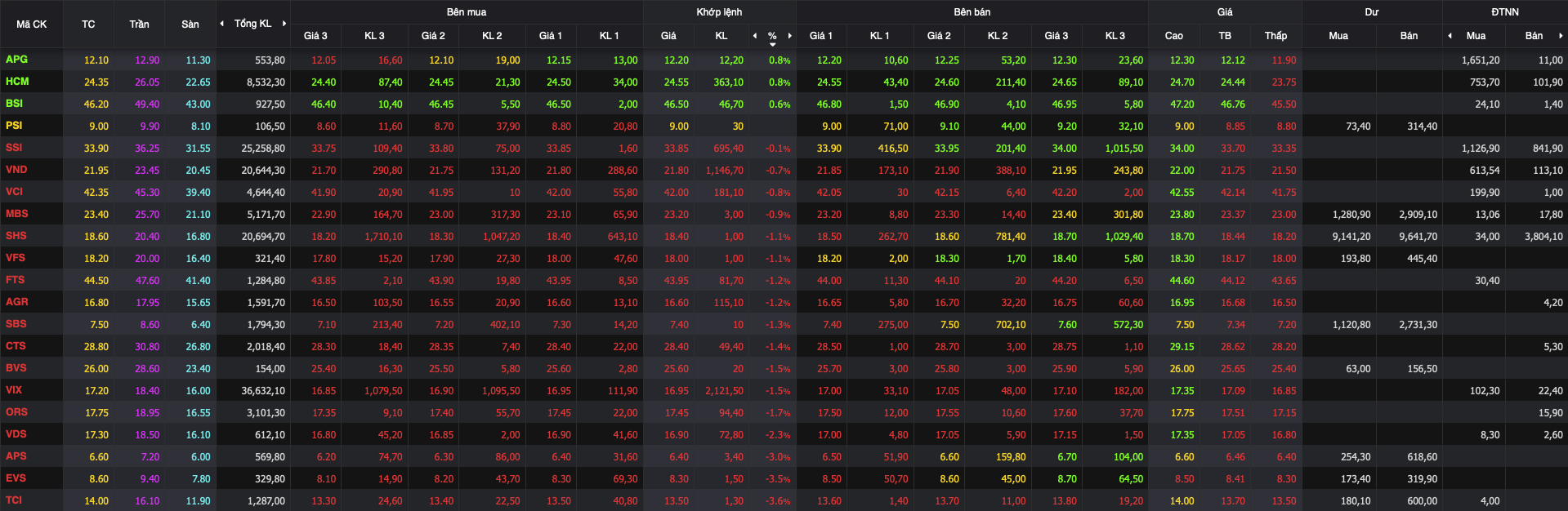Viewport: 1568px width, 511px height.
Task: Open the VND stock symbol
Action: tap(16, 170)
